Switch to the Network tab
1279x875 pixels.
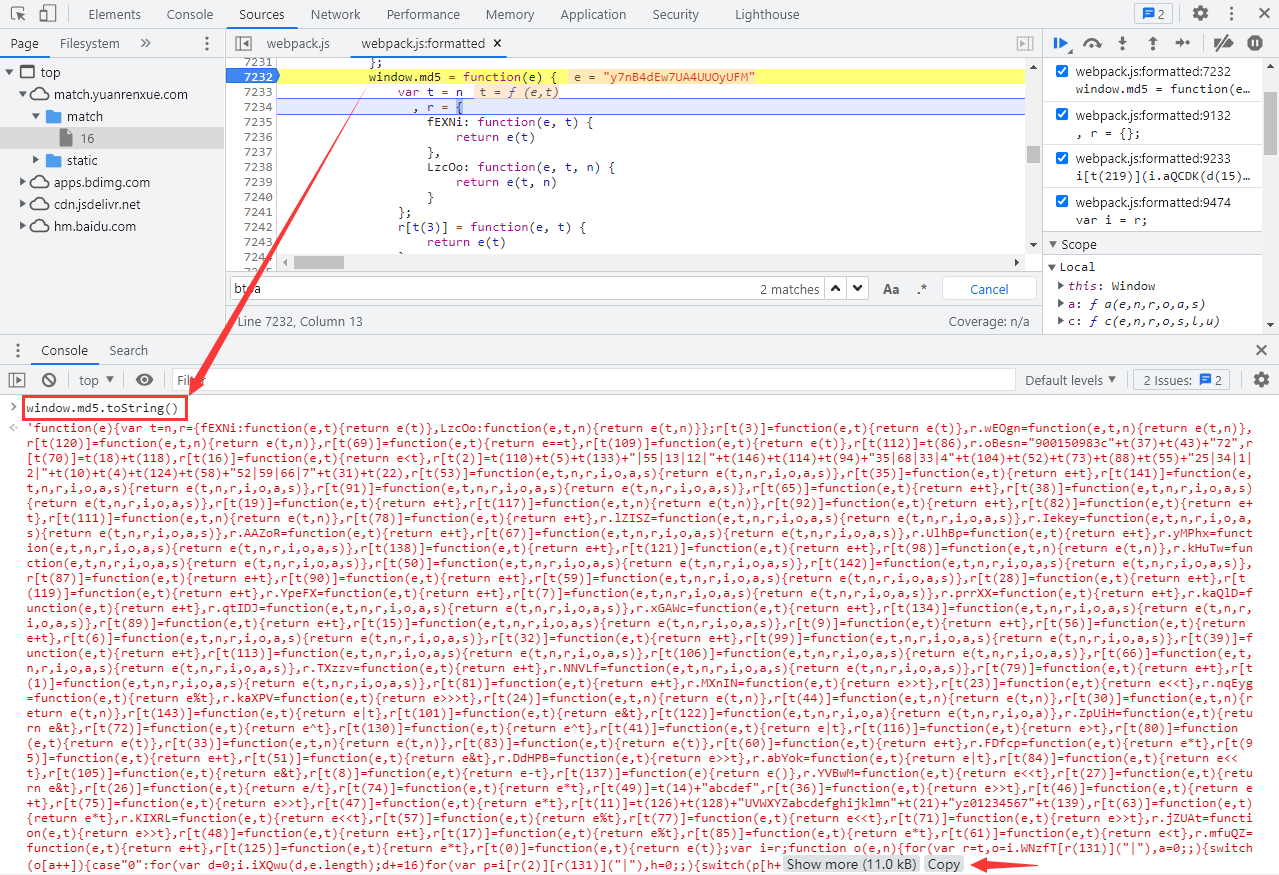pyautogui.click(x=335, y=14)
